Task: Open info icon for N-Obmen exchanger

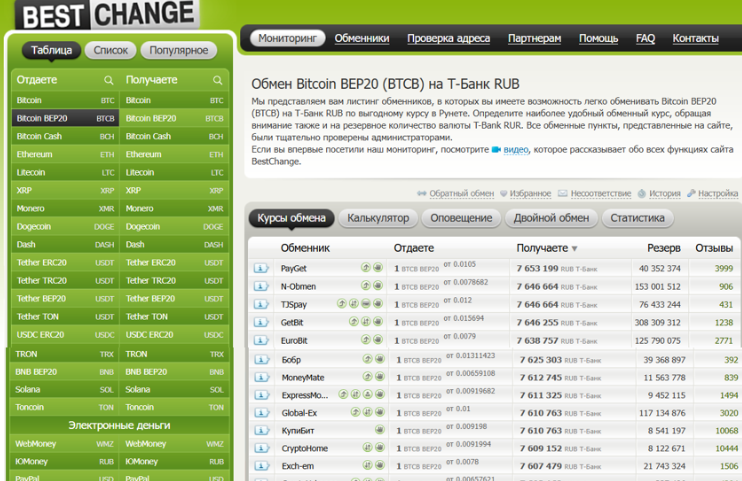Action: pyautogui.click(x=261, y=286)
